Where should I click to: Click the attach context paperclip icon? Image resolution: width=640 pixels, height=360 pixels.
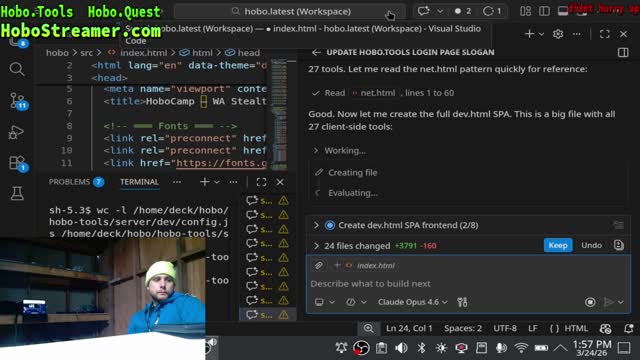319,265
